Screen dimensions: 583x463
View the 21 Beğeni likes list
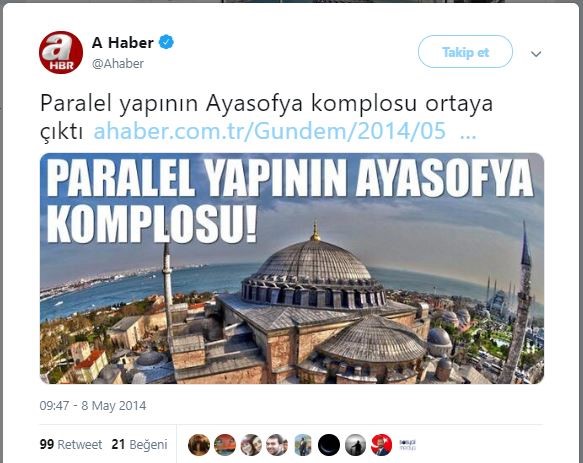(x=139, y=444)
